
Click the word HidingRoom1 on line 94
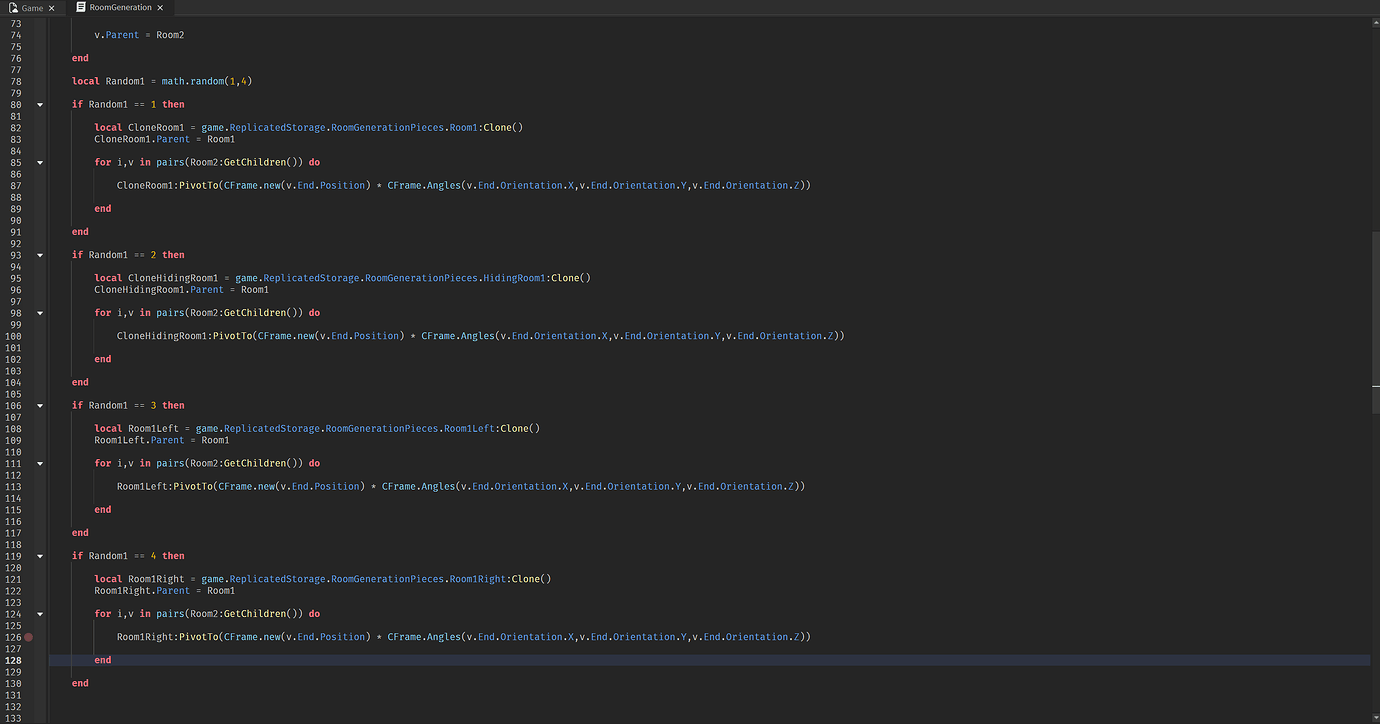(514, 277)
